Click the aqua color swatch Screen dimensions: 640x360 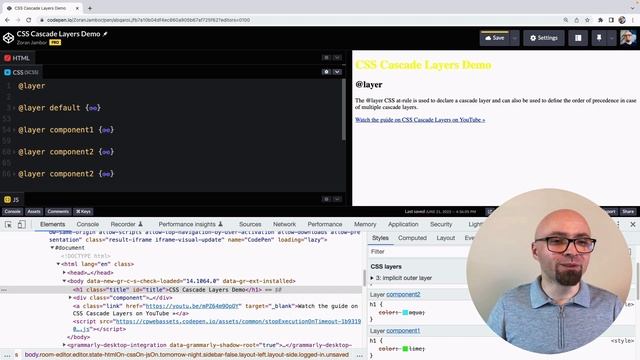point(405,313)
